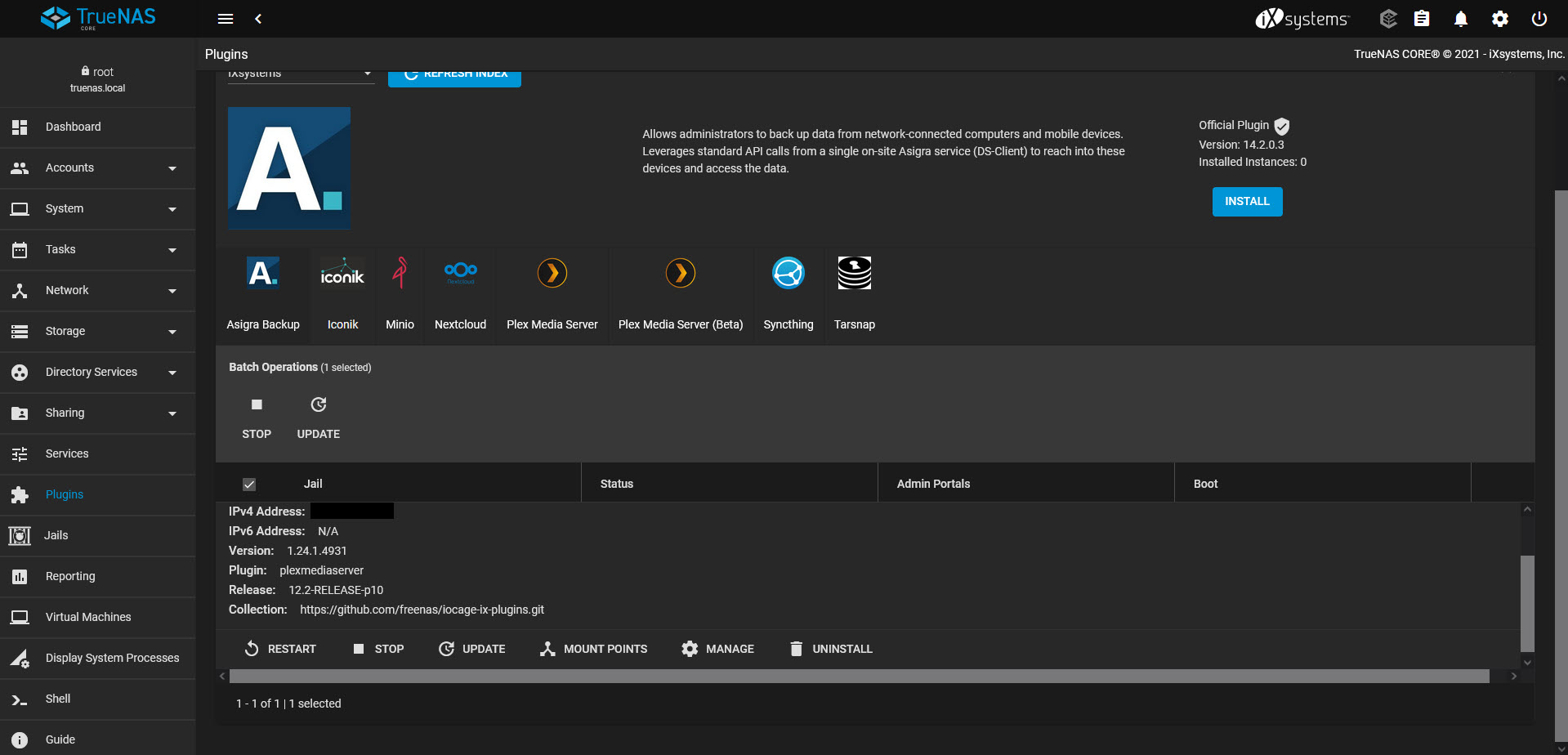Expand the Network menu
The height and width of the screenshot is (755, 1568).
(98, 291)
